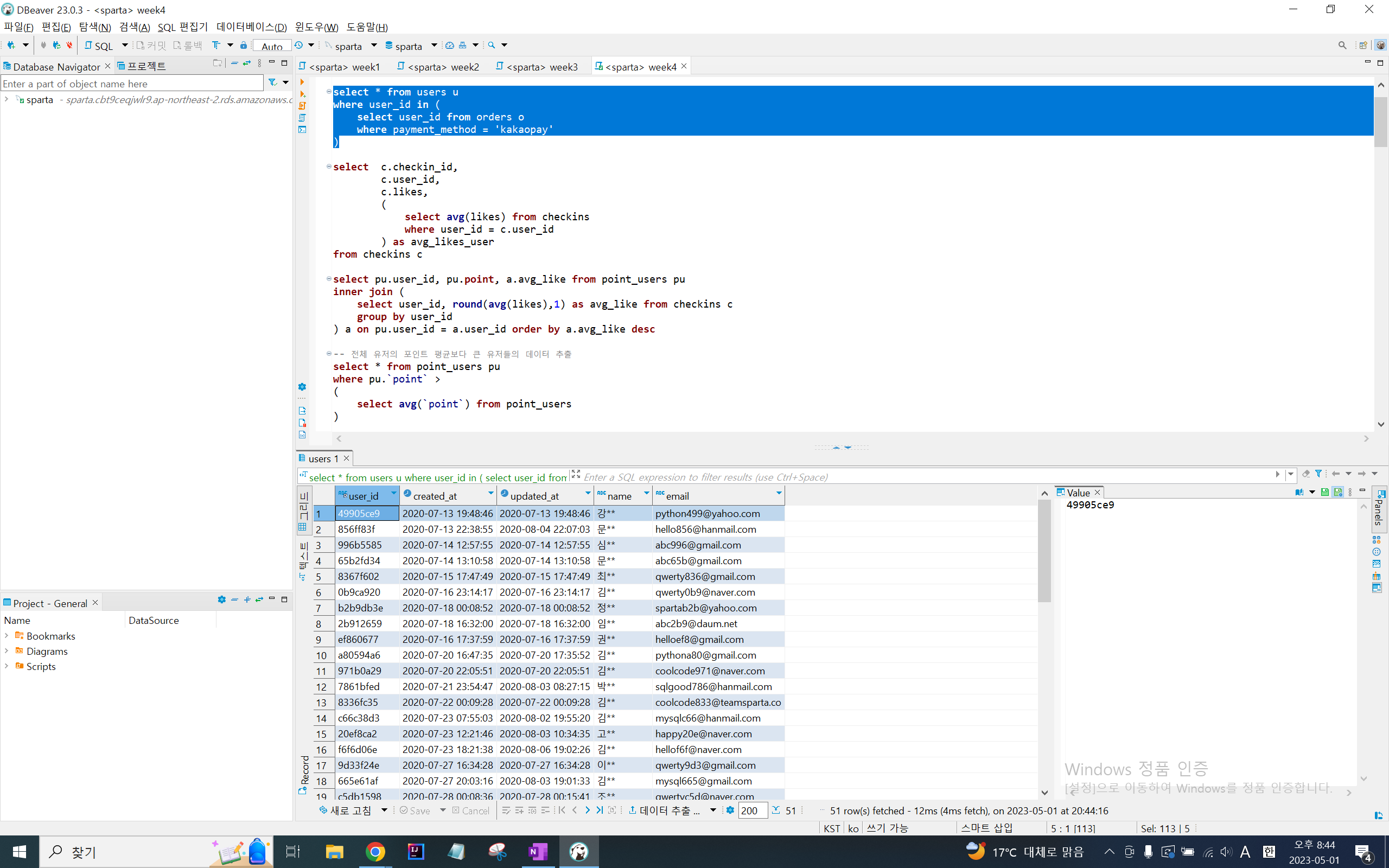1389x868 pixels.
Task: Click the Explain execution plan icon
Action: (302, 118)
